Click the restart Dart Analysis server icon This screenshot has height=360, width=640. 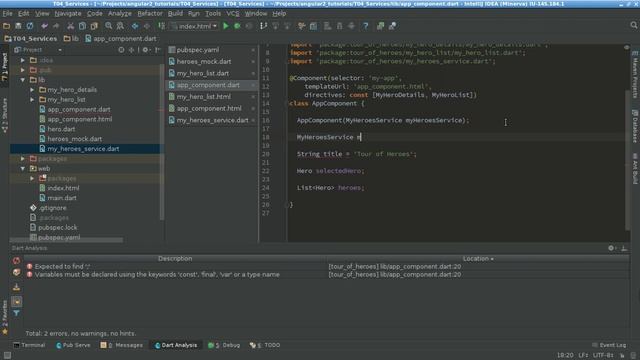point(16,260)
